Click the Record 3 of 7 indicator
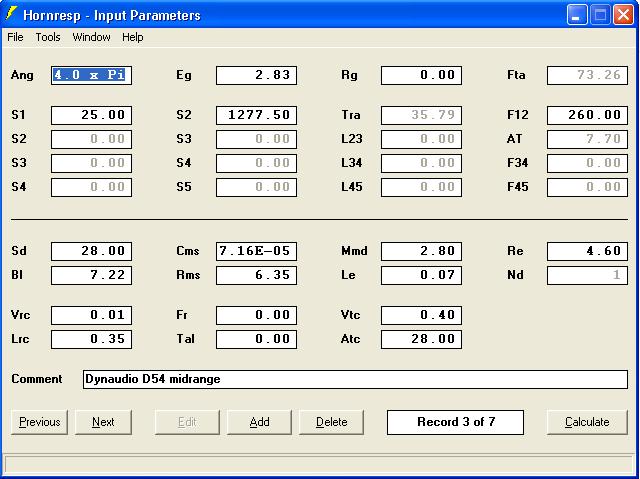Screen dimensions: 640x479 pyautogui.click(x=455, y=422)
